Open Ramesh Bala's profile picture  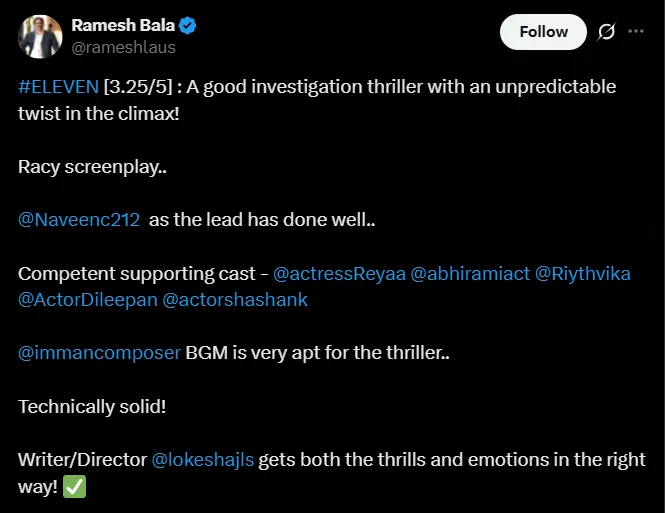tap(39, 37)
